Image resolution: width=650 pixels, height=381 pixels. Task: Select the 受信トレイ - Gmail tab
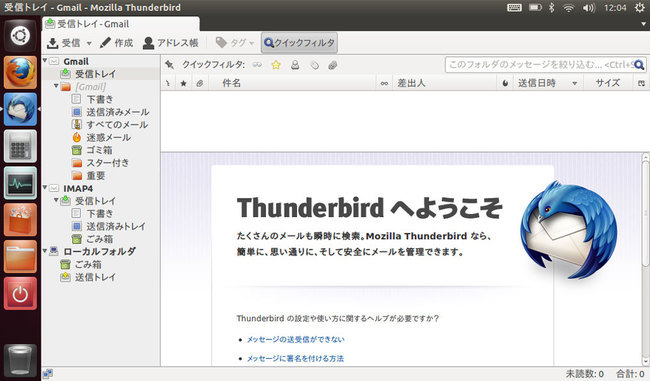click(x=120, y=24)
